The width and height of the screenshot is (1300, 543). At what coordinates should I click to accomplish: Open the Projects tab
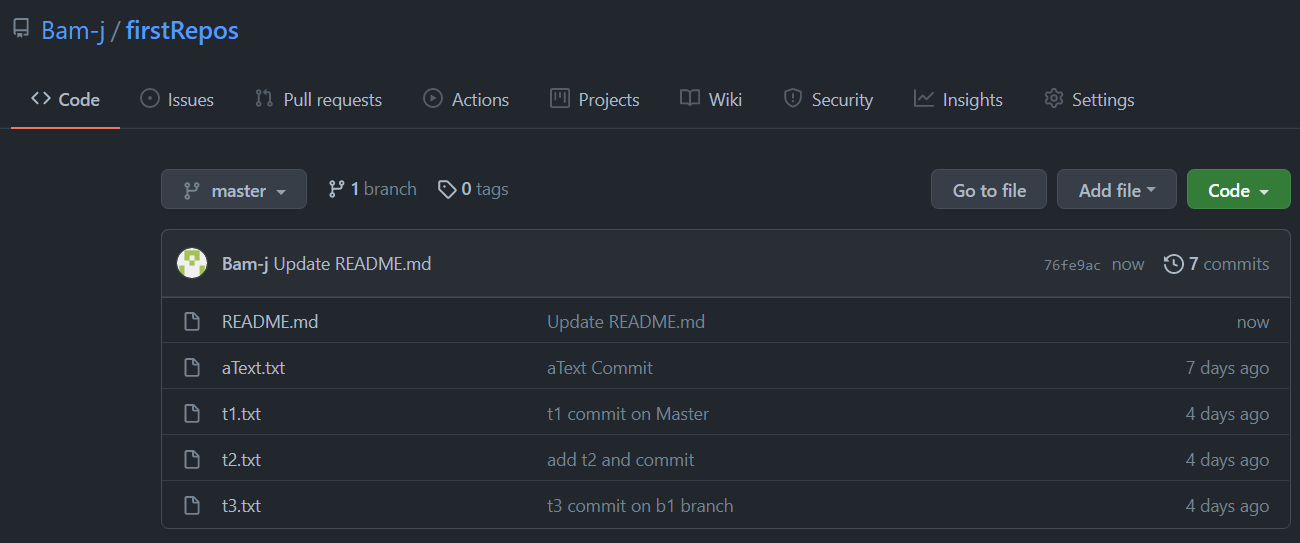pos(594,99)
